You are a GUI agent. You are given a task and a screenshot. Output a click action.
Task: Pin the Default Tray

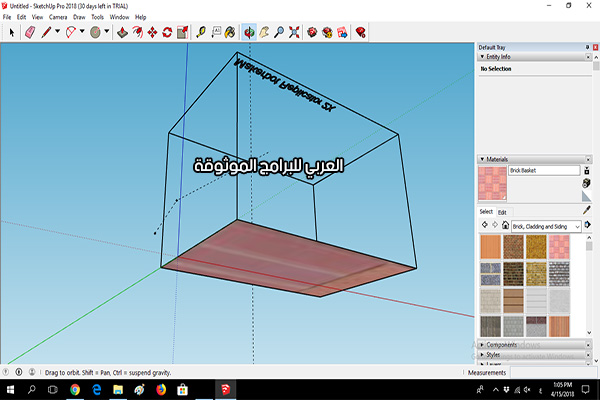587,47
